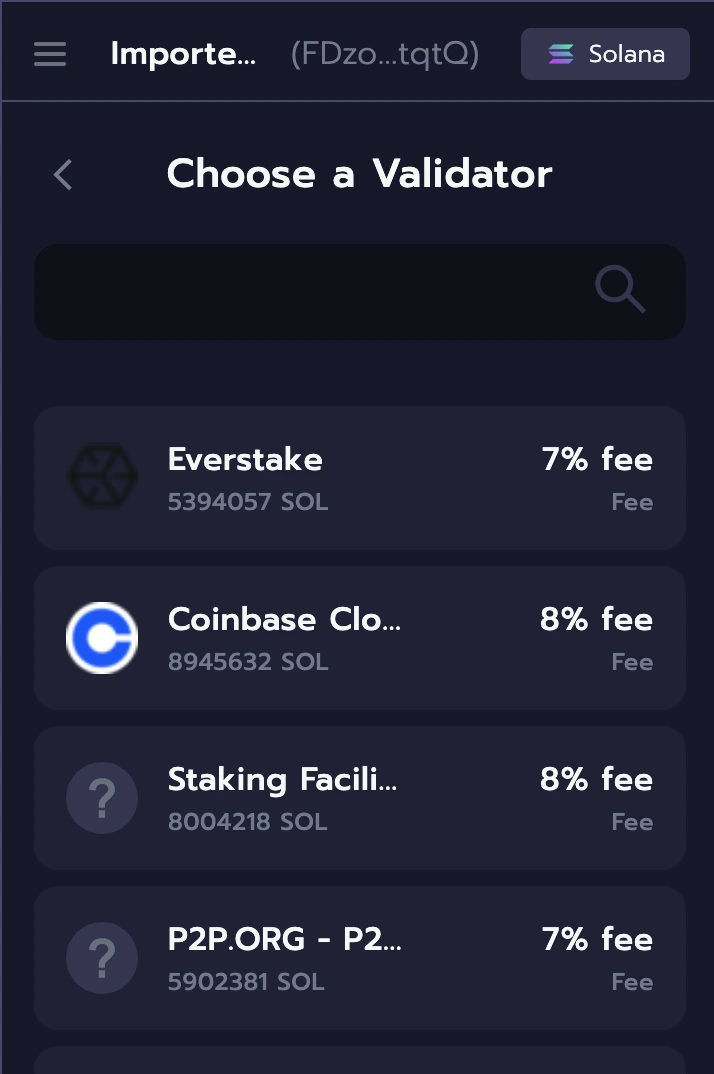The image size is (714, 1074).
Task: Select the Choose a Validator screen title
Action: pos(359,173)
